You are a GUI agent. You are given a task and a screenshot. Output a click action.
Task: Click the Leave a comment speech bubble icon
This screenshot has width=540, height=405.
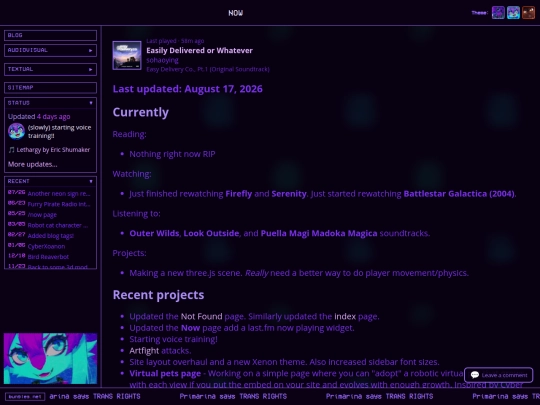pos(475,375)
